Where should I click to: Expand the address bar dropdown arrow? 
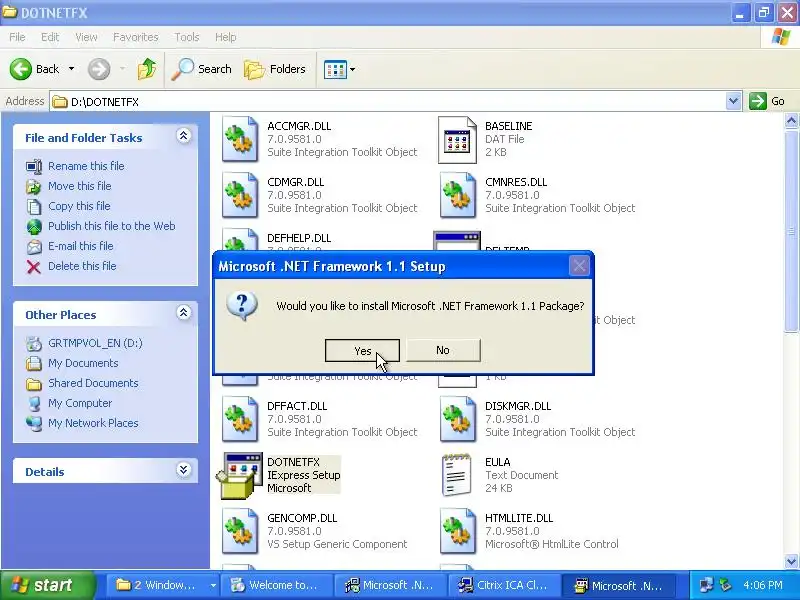click(733, 102)
